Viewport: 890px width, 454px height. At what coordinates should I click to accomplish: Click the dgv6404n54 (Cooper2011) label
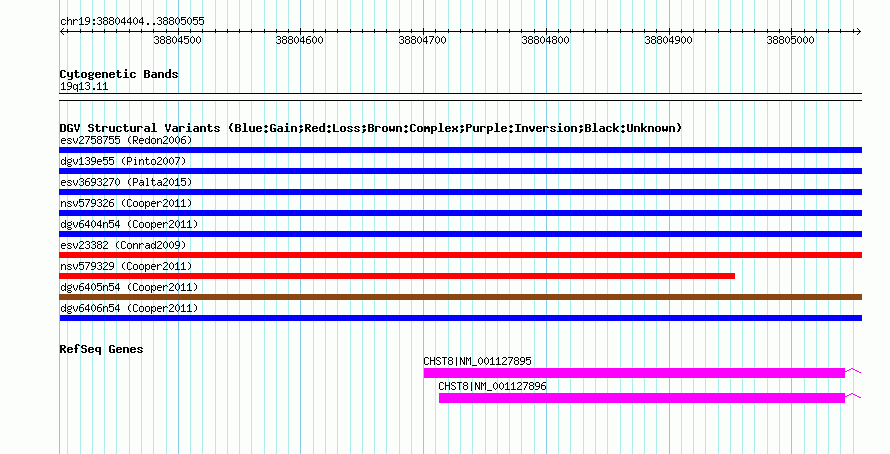(129, 224)
